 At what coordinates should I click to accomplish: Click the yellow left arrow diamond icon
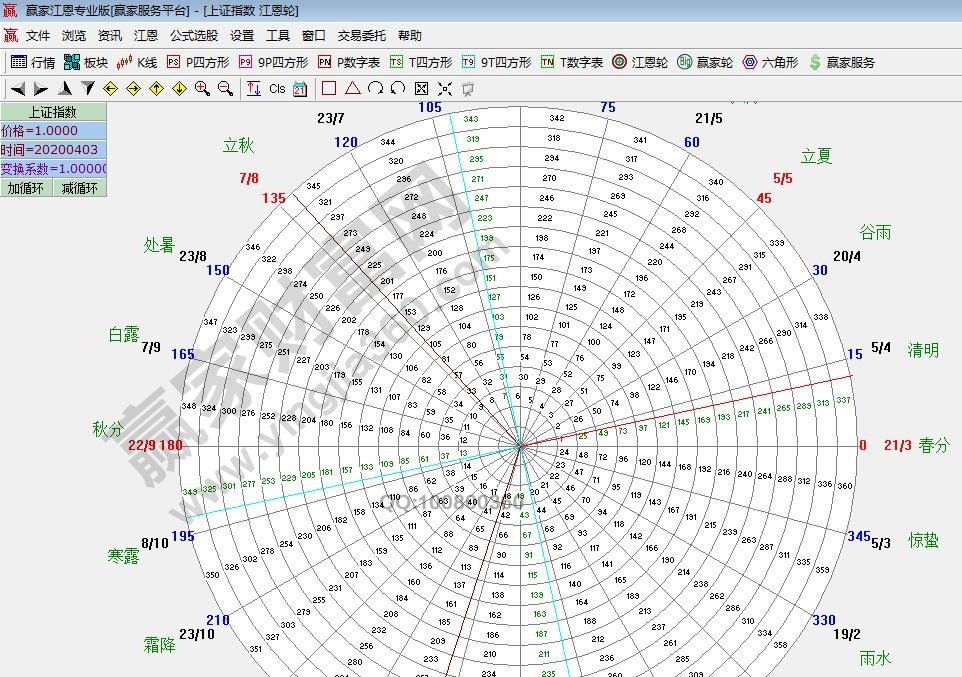[111, 89]
